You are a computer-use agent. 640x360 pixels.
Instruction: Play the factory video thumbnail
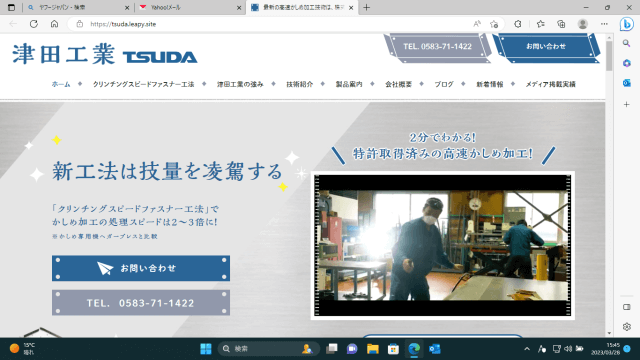click(x=442, y=245)
